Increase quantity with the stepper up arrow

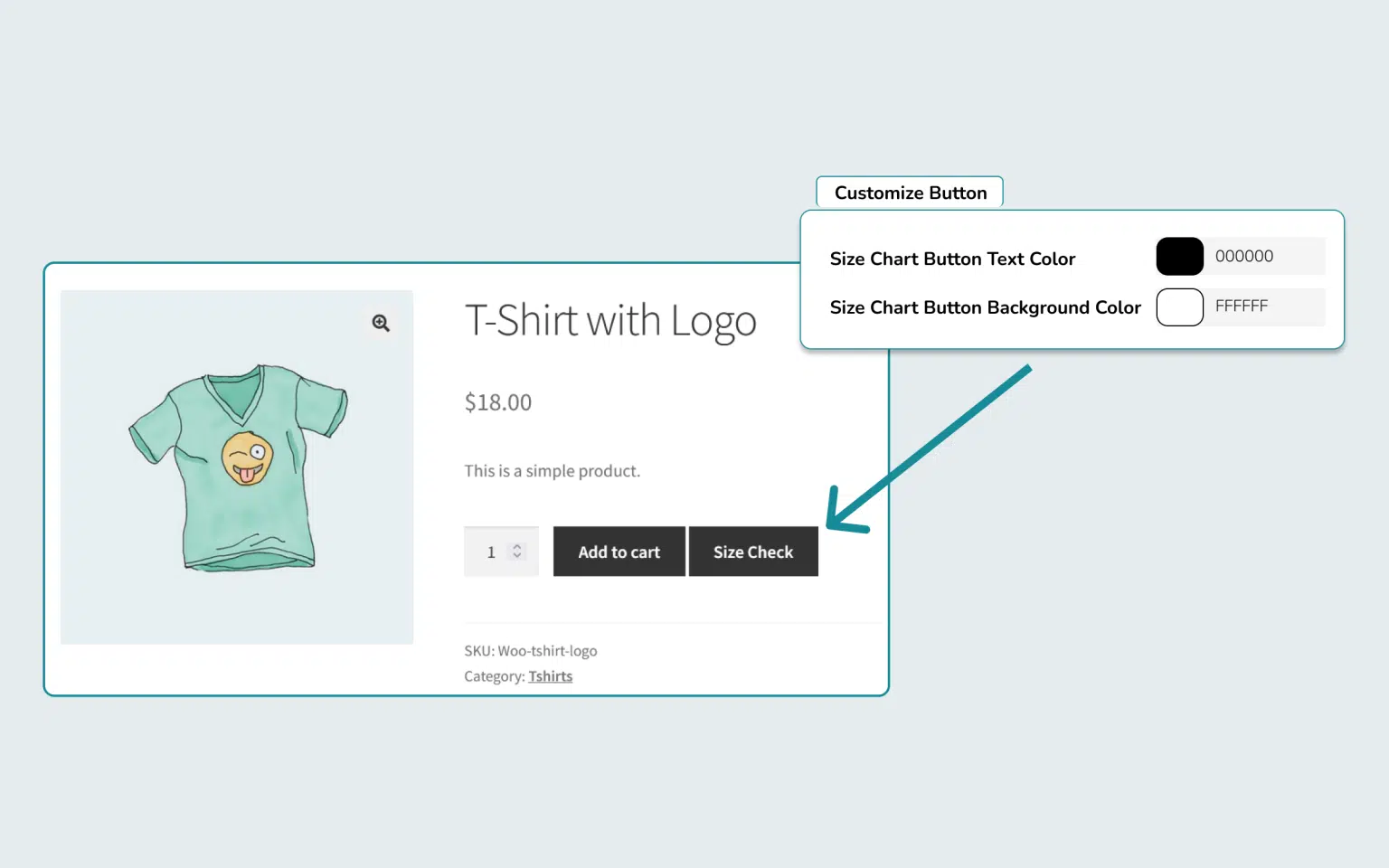[517, 546]
